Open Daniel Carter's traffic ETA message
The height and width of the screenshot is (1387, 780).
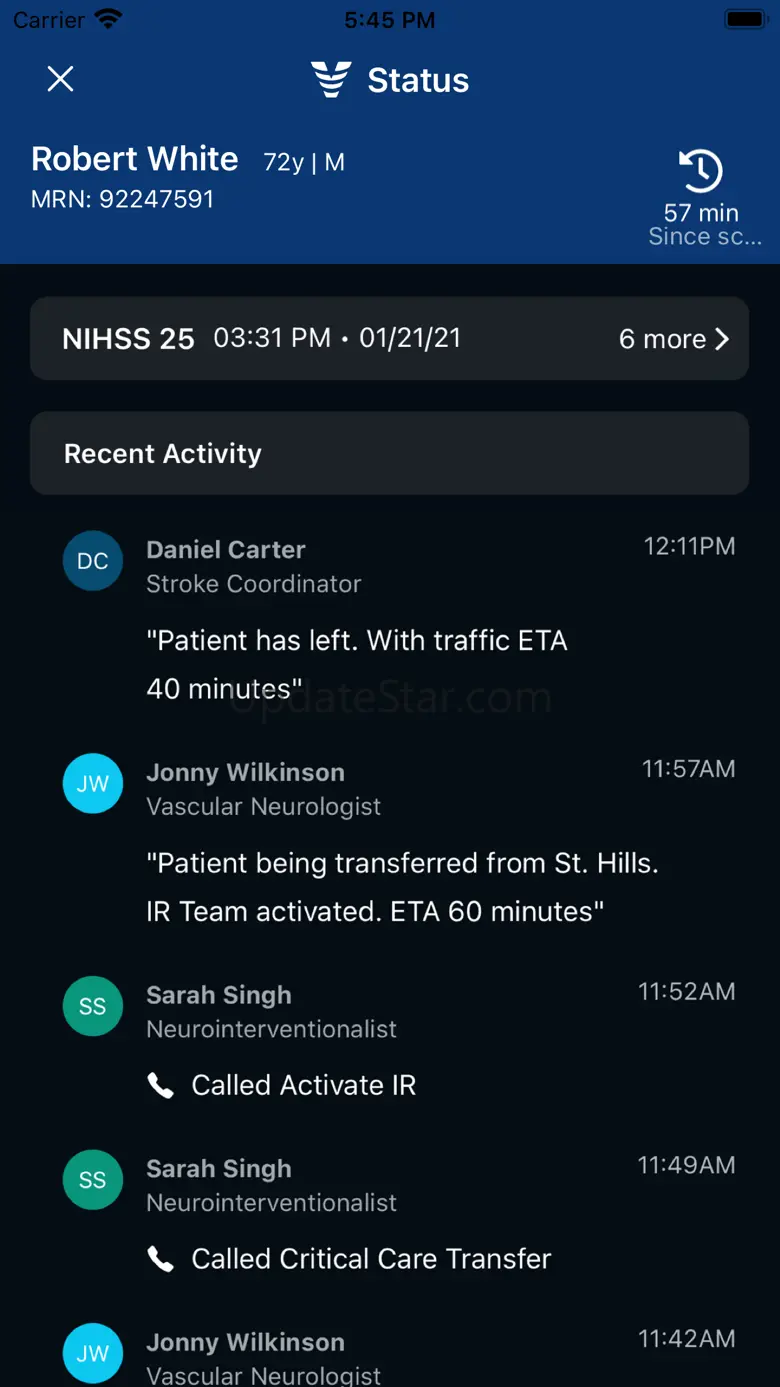click(x=357, y=664)
